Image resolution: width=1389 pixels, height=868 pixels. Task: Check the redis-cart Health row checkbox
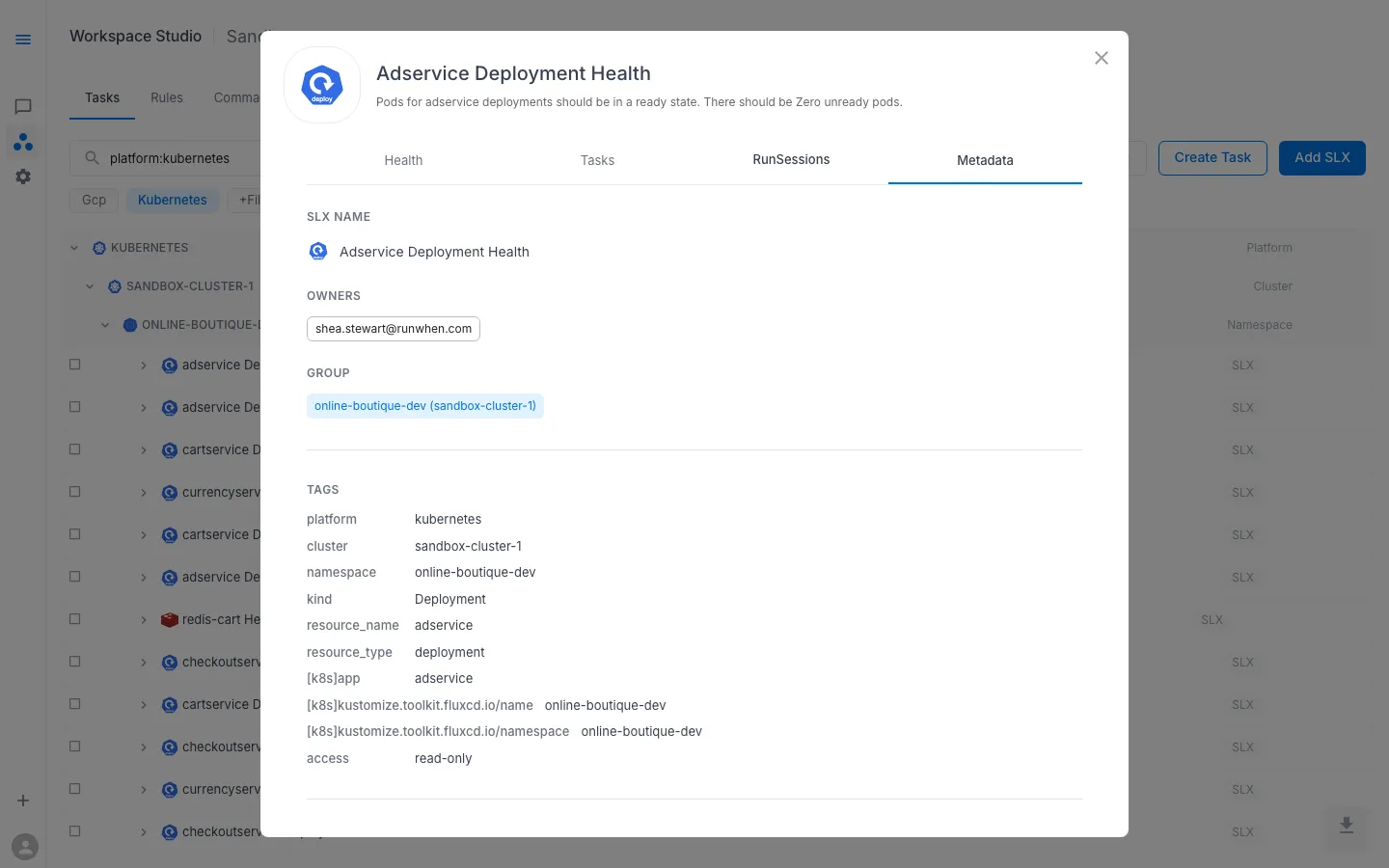[75, 619]
